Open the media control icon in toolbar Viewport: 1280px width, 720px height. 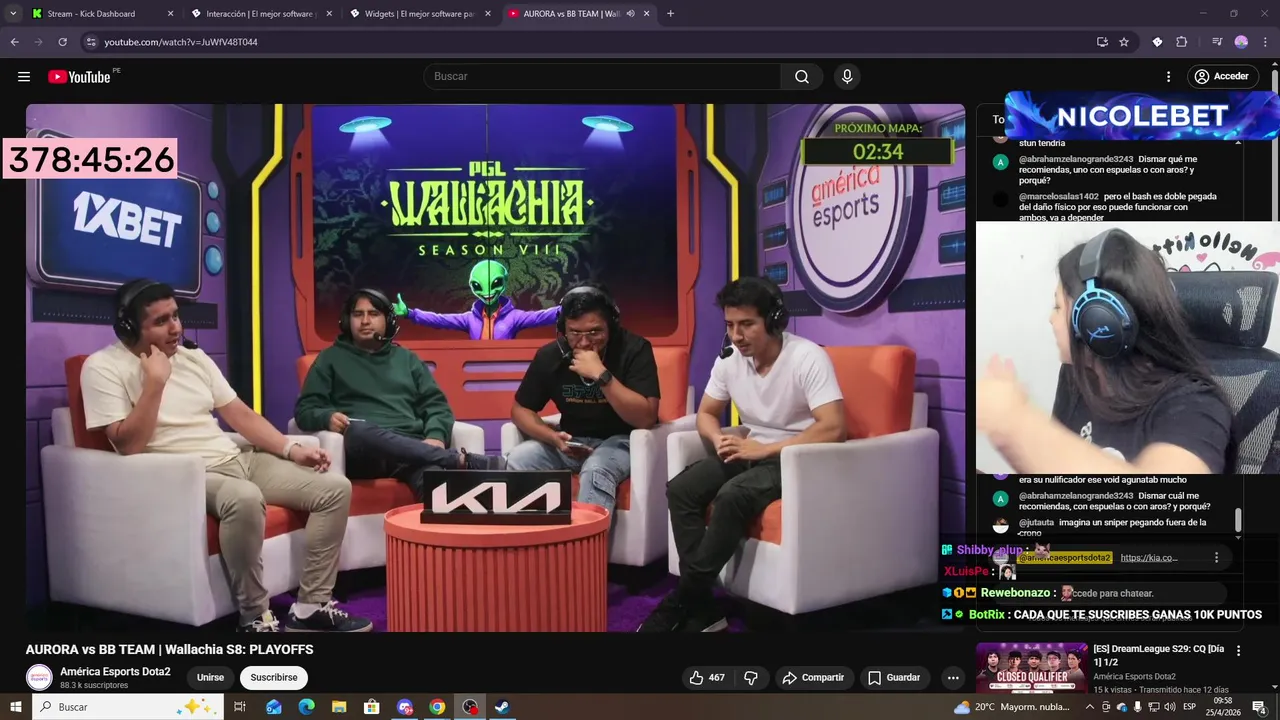(1217, 42)
